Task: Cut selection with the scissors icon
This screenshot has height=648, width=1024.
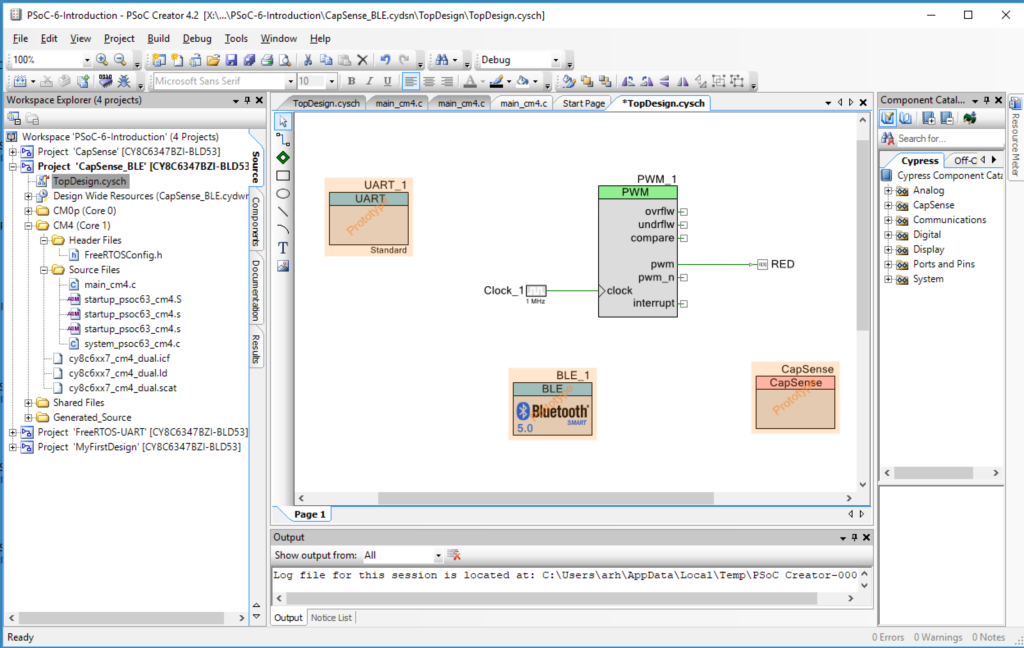Action: click(308, 60)
